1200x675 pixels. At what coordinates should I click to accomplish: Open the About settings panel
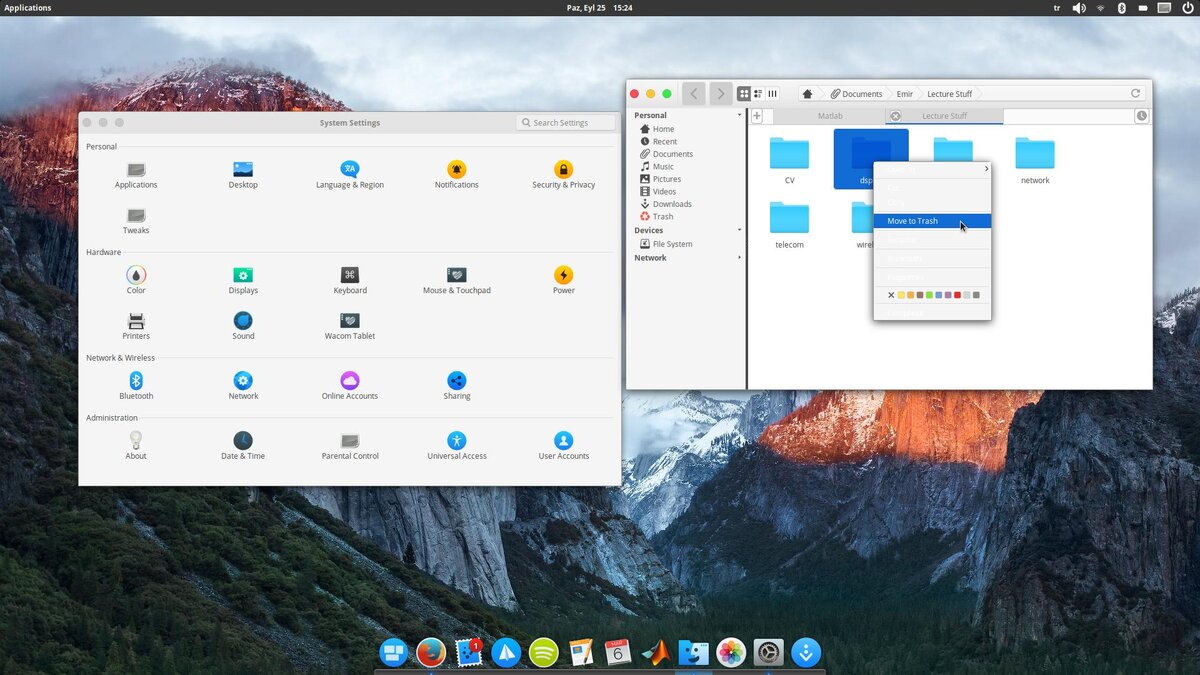pos(136,447)
